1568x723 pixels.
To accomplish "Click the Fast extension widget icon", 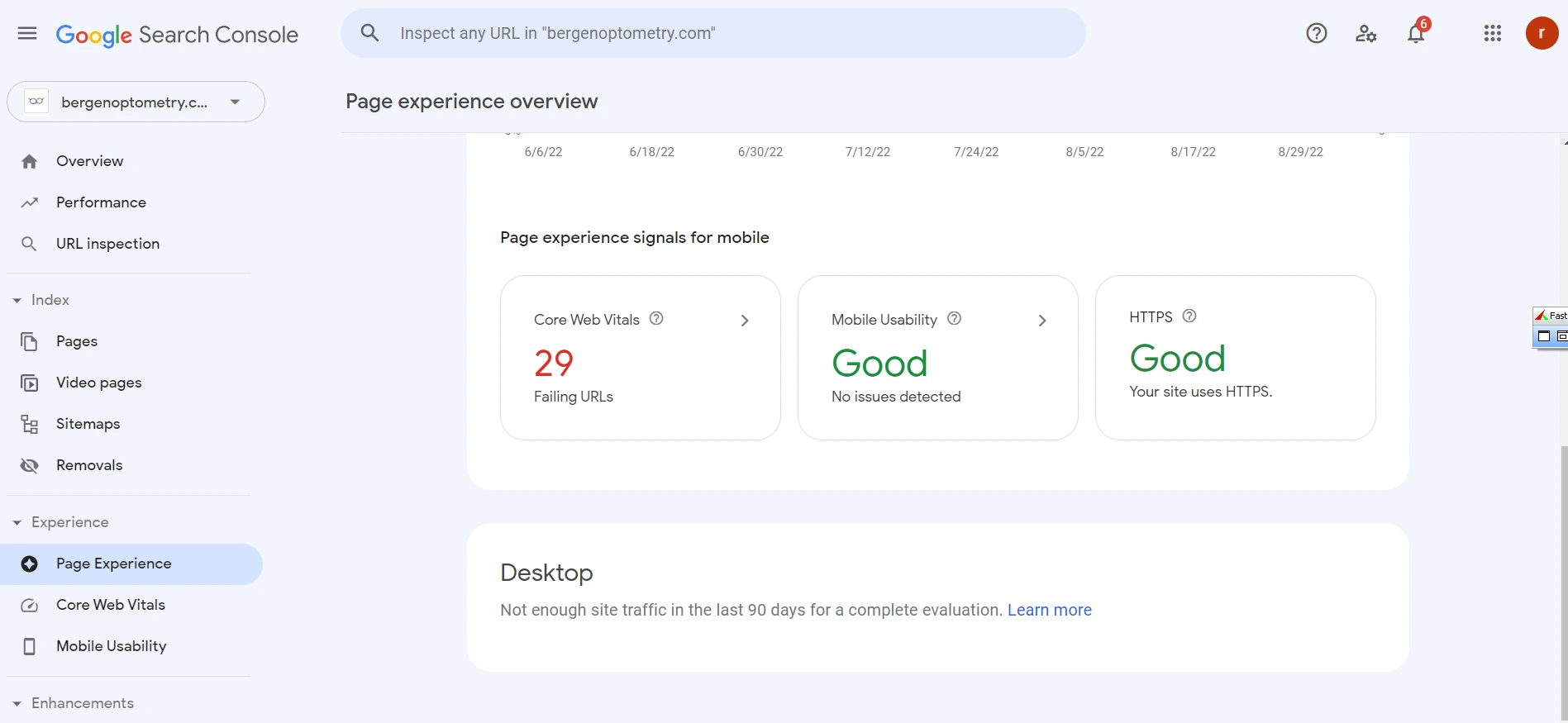I will coord(1542,316).
